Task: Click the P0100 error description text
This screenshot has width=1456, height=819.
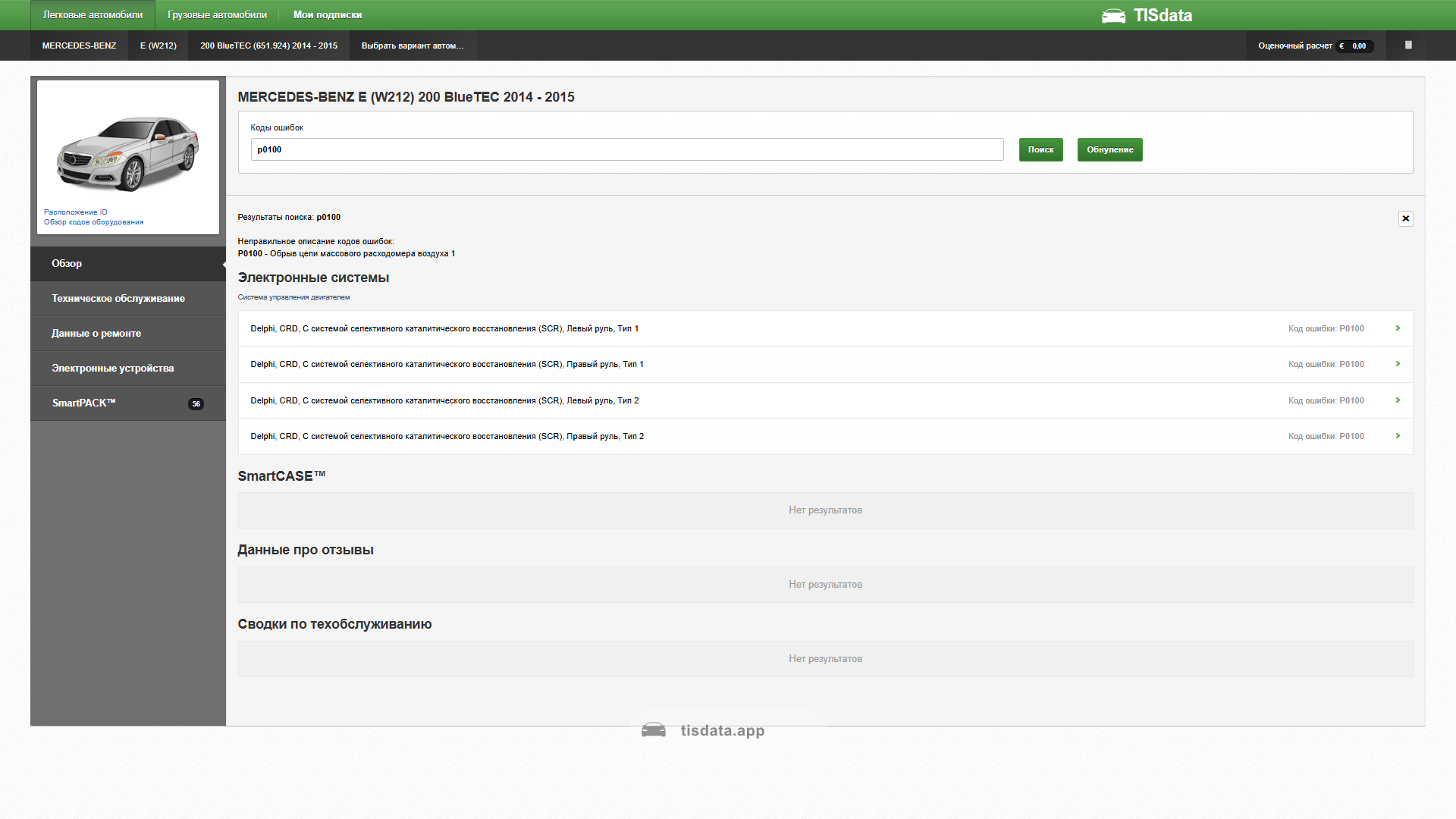Action: click(x=347, y=253)
